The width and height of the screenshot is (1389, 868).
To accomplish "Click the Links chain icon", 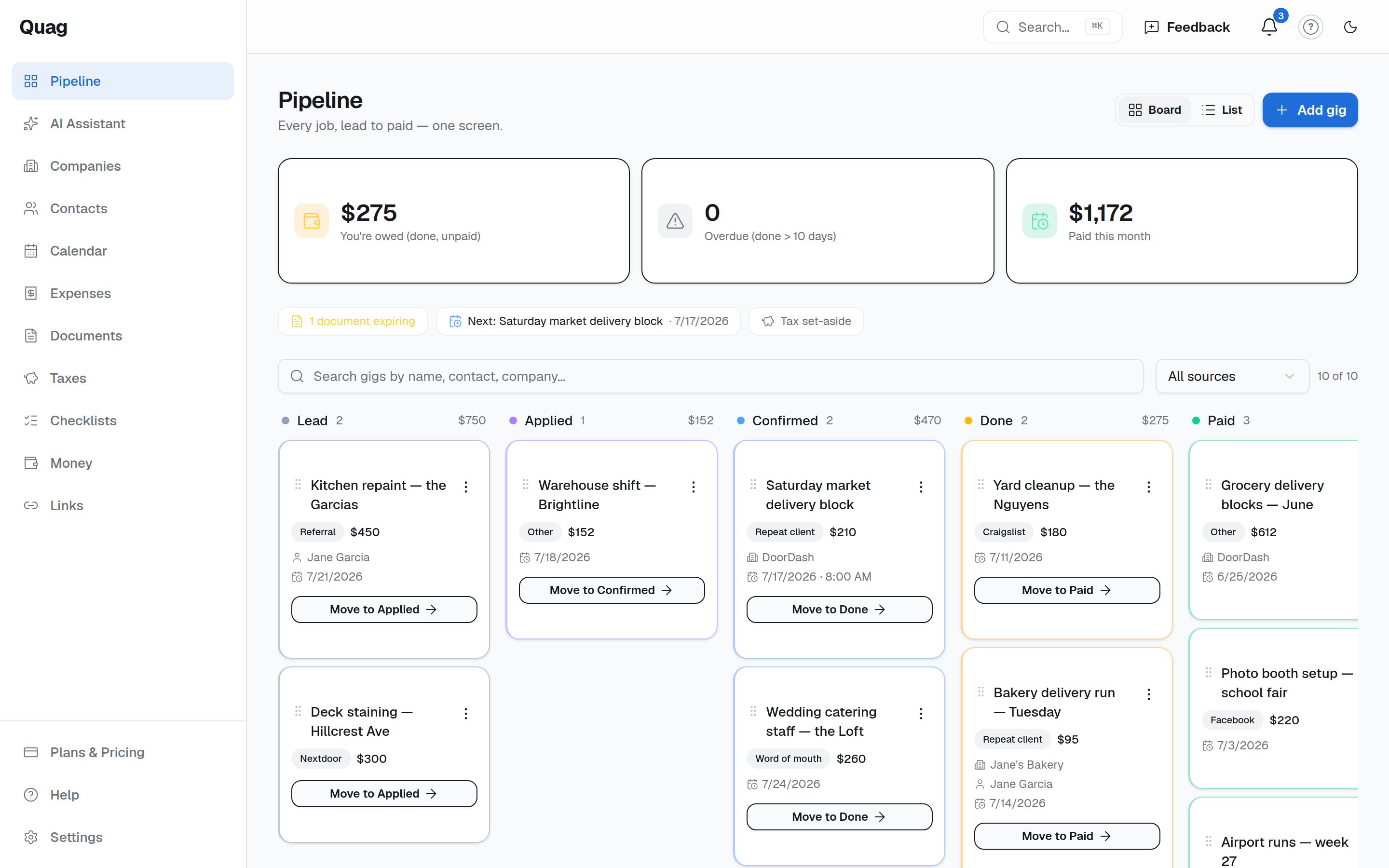I will coord(31,505).
